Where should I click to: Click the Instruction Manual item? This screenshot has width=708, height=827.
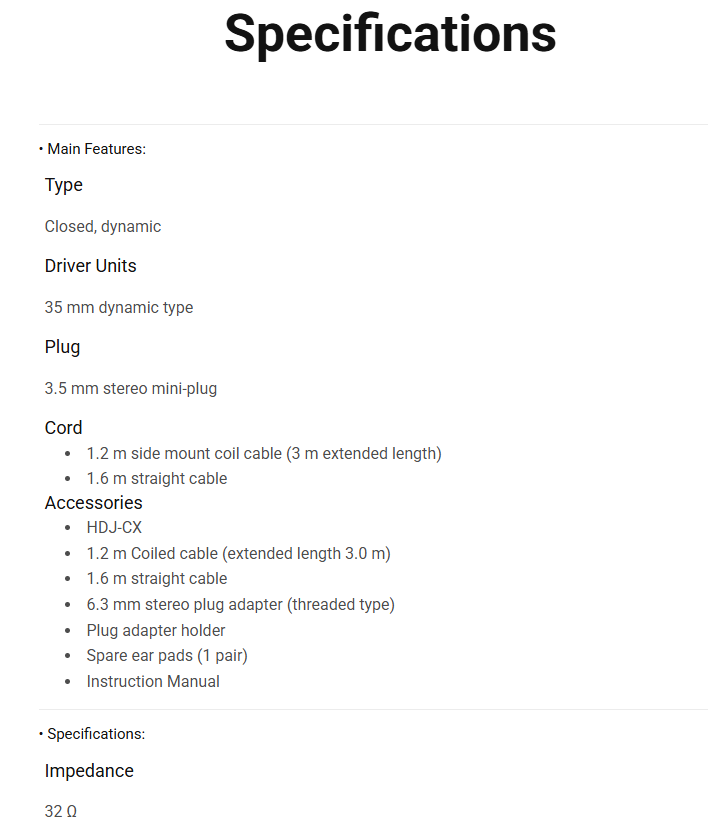click(x=153, y=682)
